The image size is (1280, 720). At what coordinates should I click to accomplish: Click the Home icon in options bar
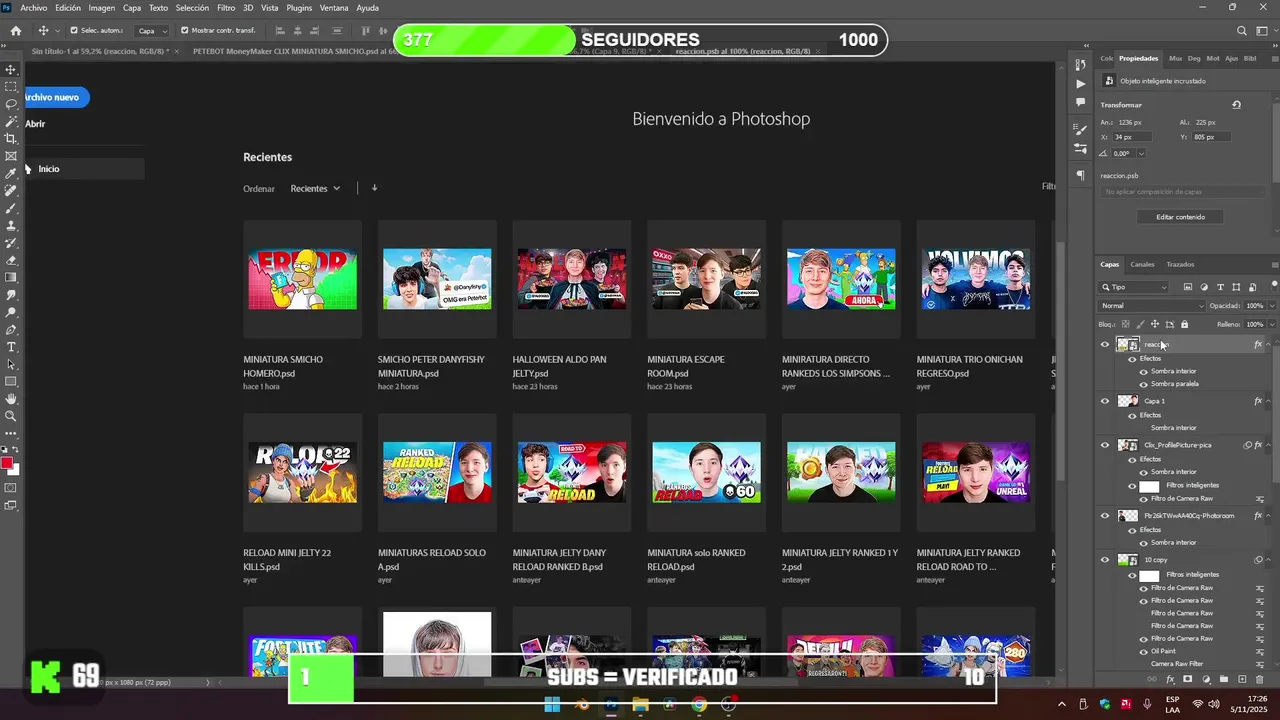[15, 31]
